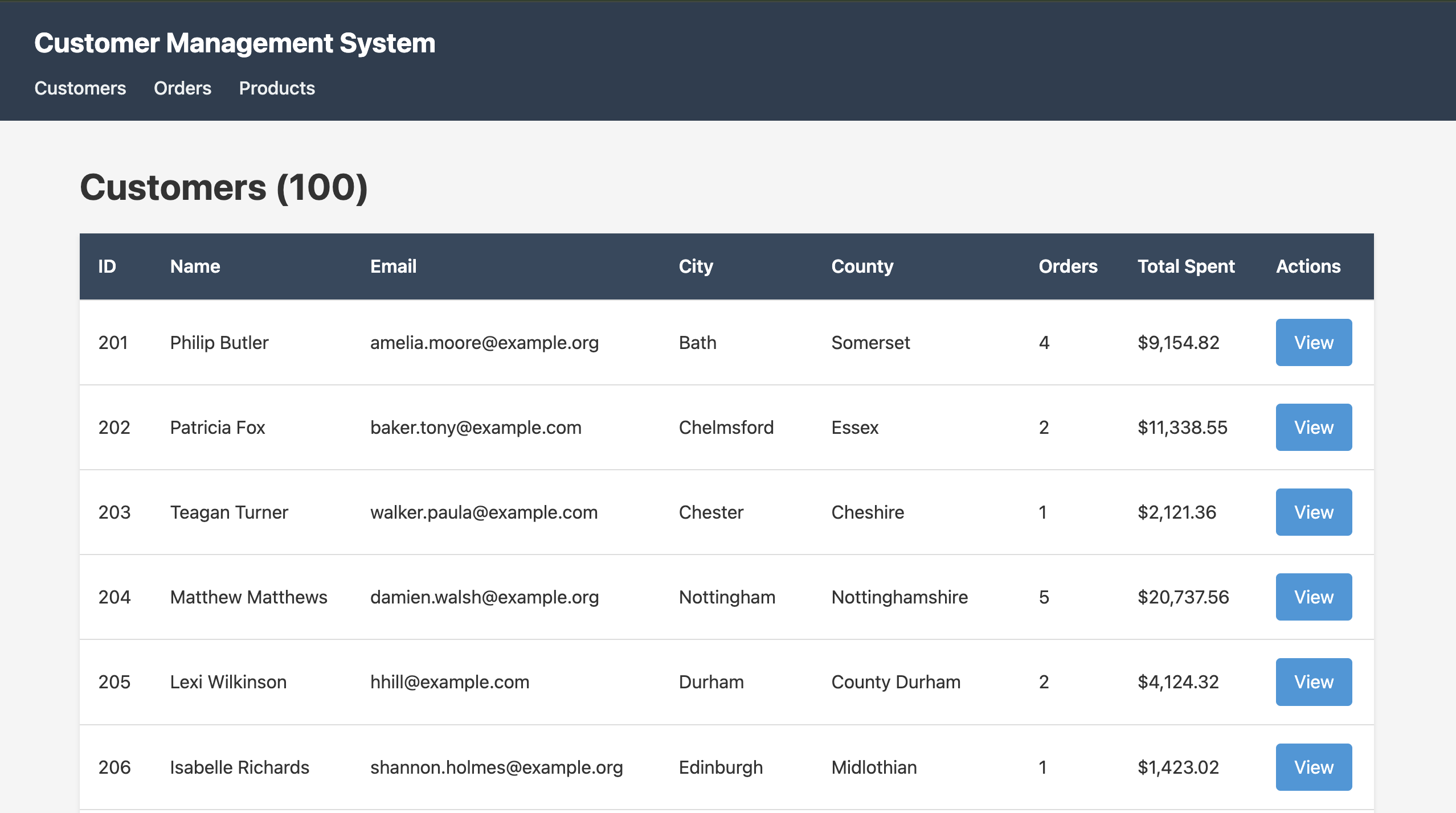Sort customers by Orders column
The width and height of the screenshot is (1456, 813).
point(1068,266)
